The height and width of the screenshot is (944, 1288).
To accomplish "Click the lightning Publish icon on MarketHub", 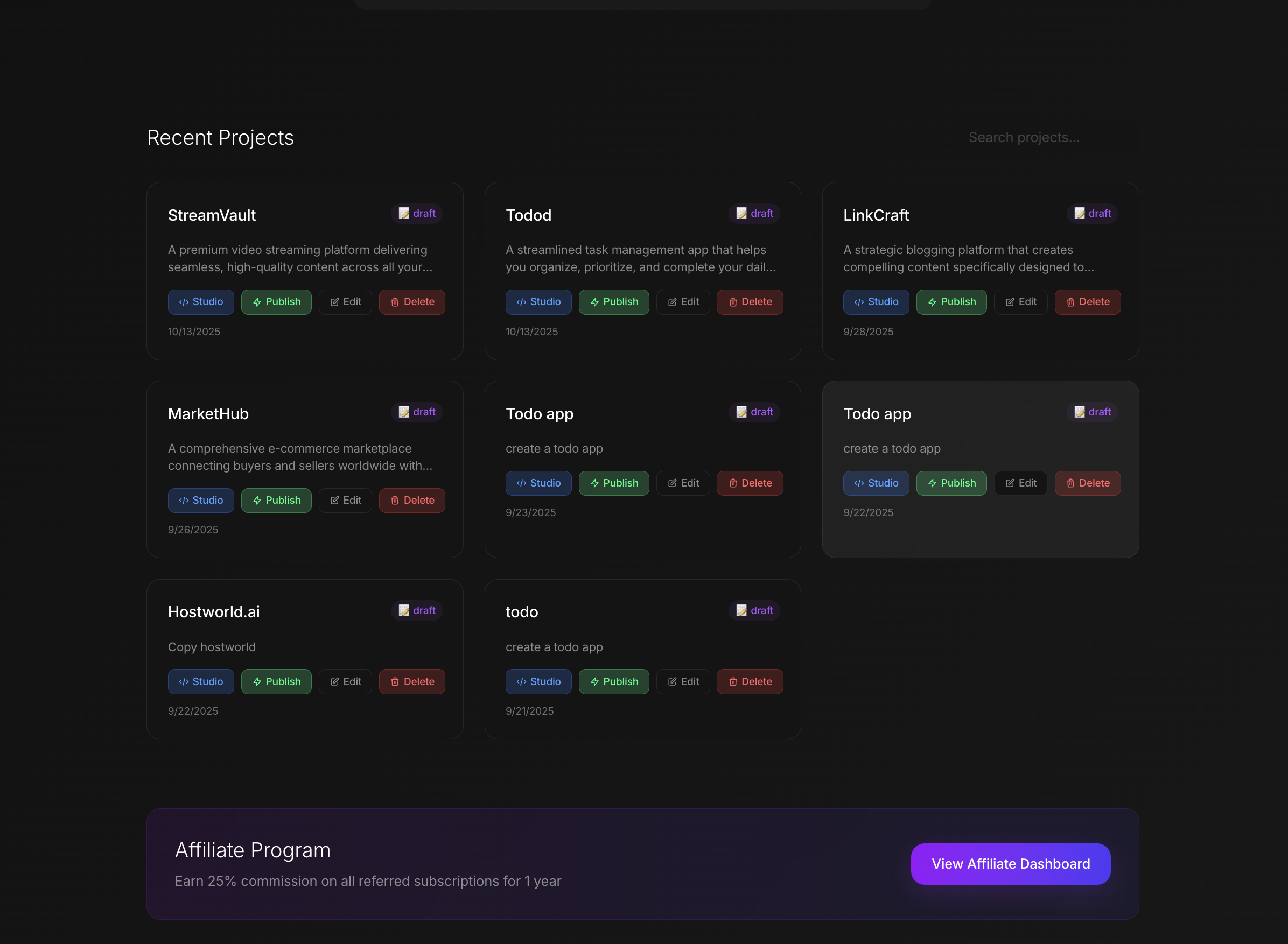I will 257,501.
